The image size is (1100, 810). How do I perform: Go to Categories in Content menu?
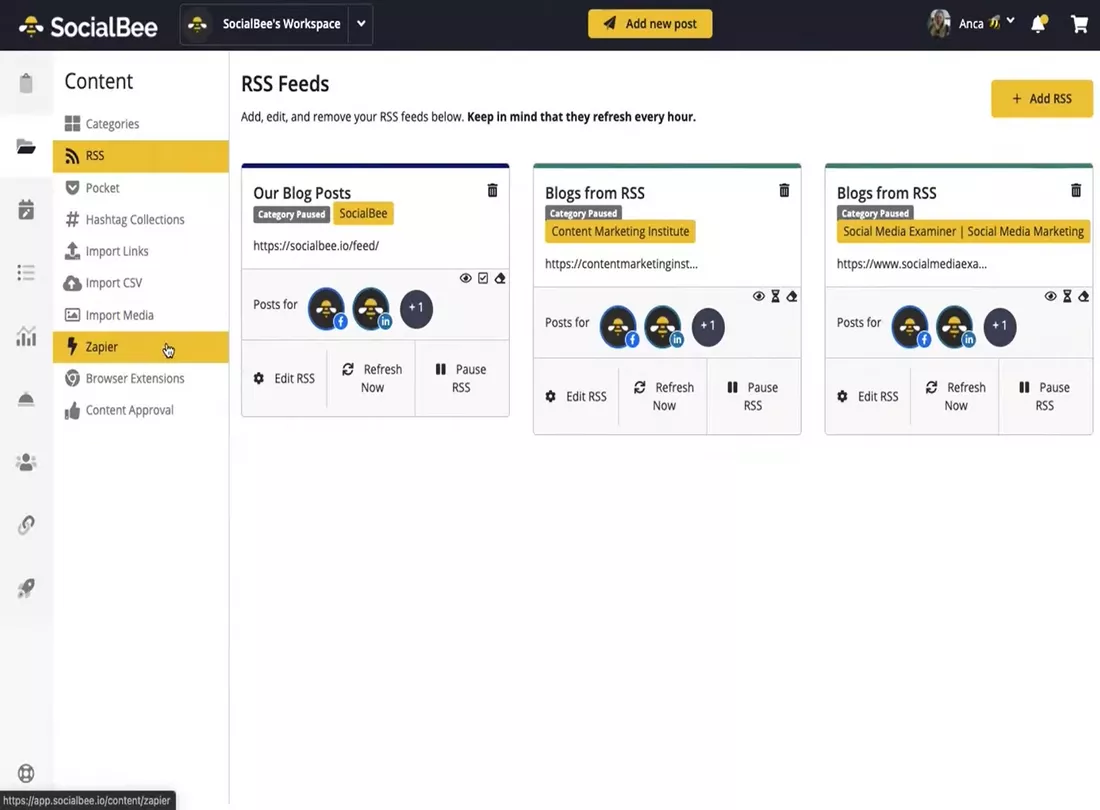[140, 123]
